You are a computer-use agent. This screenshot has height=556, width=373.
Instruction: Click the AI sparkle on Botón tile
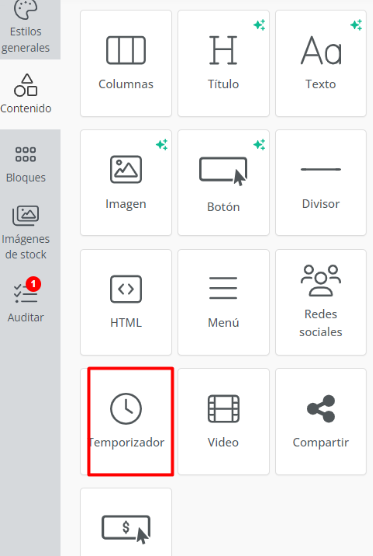pos(259,145)
